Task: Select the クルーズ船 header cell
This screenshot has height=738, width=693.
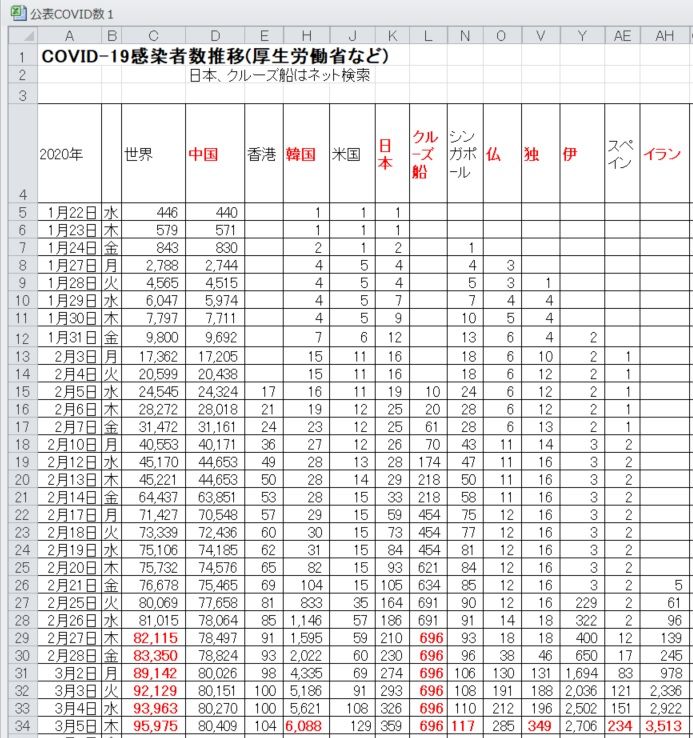Action: (x=426, y=154)
